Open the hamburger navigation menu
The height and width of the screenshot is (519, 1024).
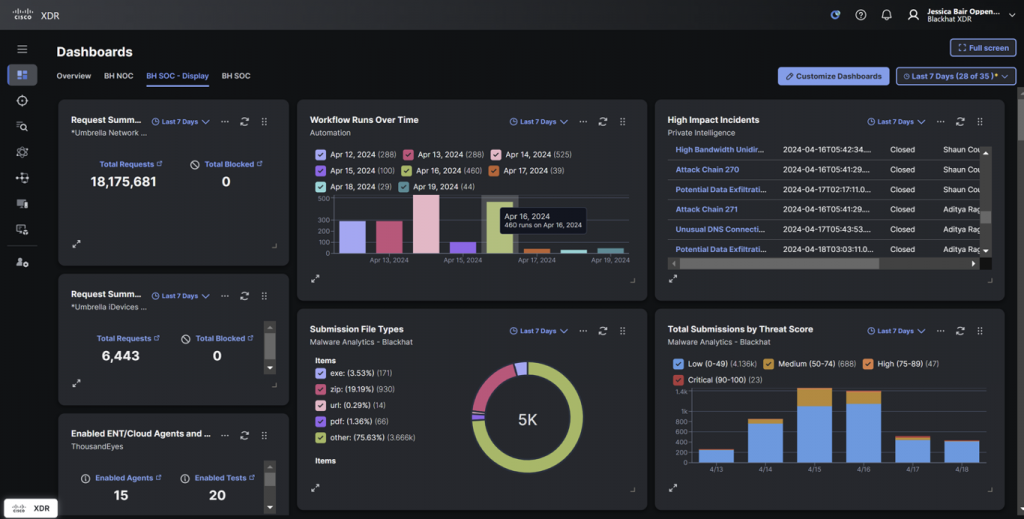22,49
